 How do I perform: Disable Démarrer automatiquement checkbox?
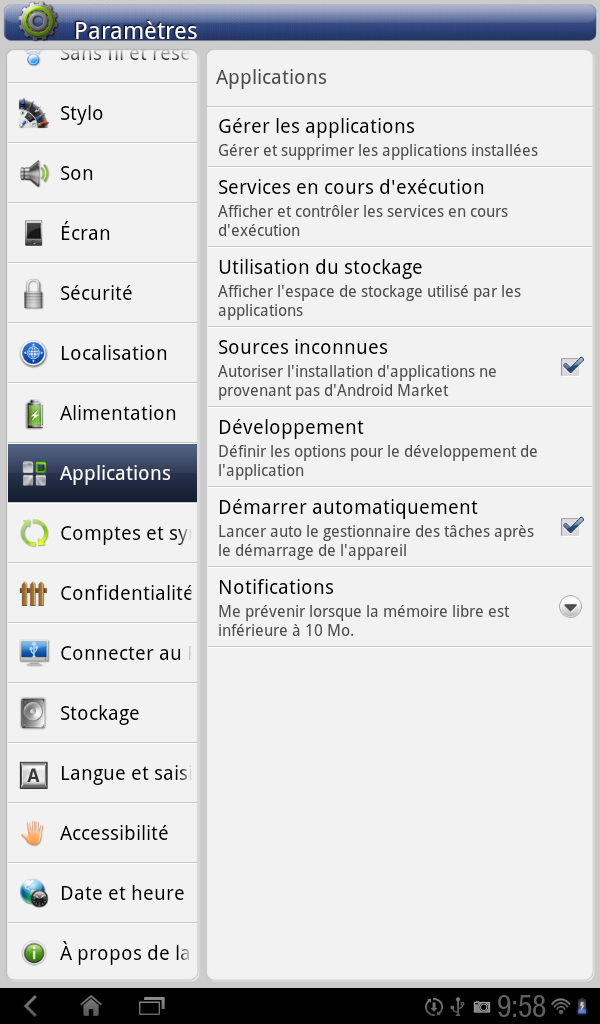pyautogui.click(x=571, y=526)
